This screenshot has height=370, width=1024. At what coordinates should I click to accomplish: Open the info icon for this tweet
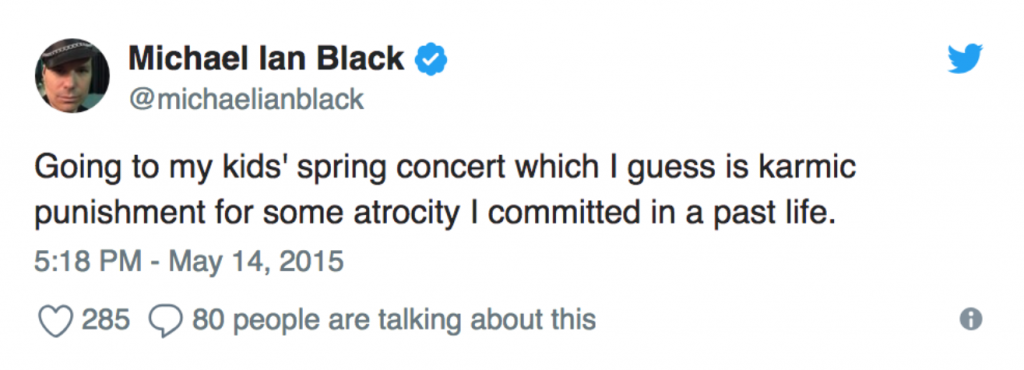point(971,318)
